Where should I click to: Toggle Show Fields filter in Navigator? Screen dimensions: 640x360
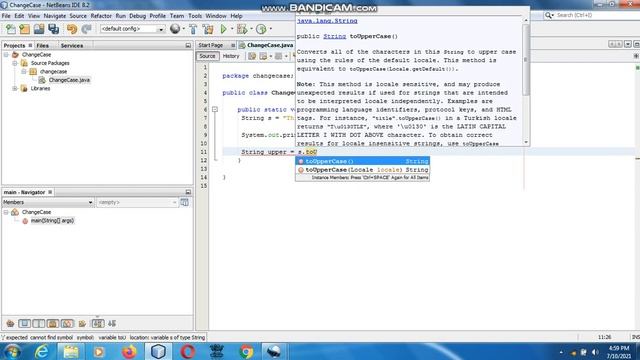(x=24, y=324)
